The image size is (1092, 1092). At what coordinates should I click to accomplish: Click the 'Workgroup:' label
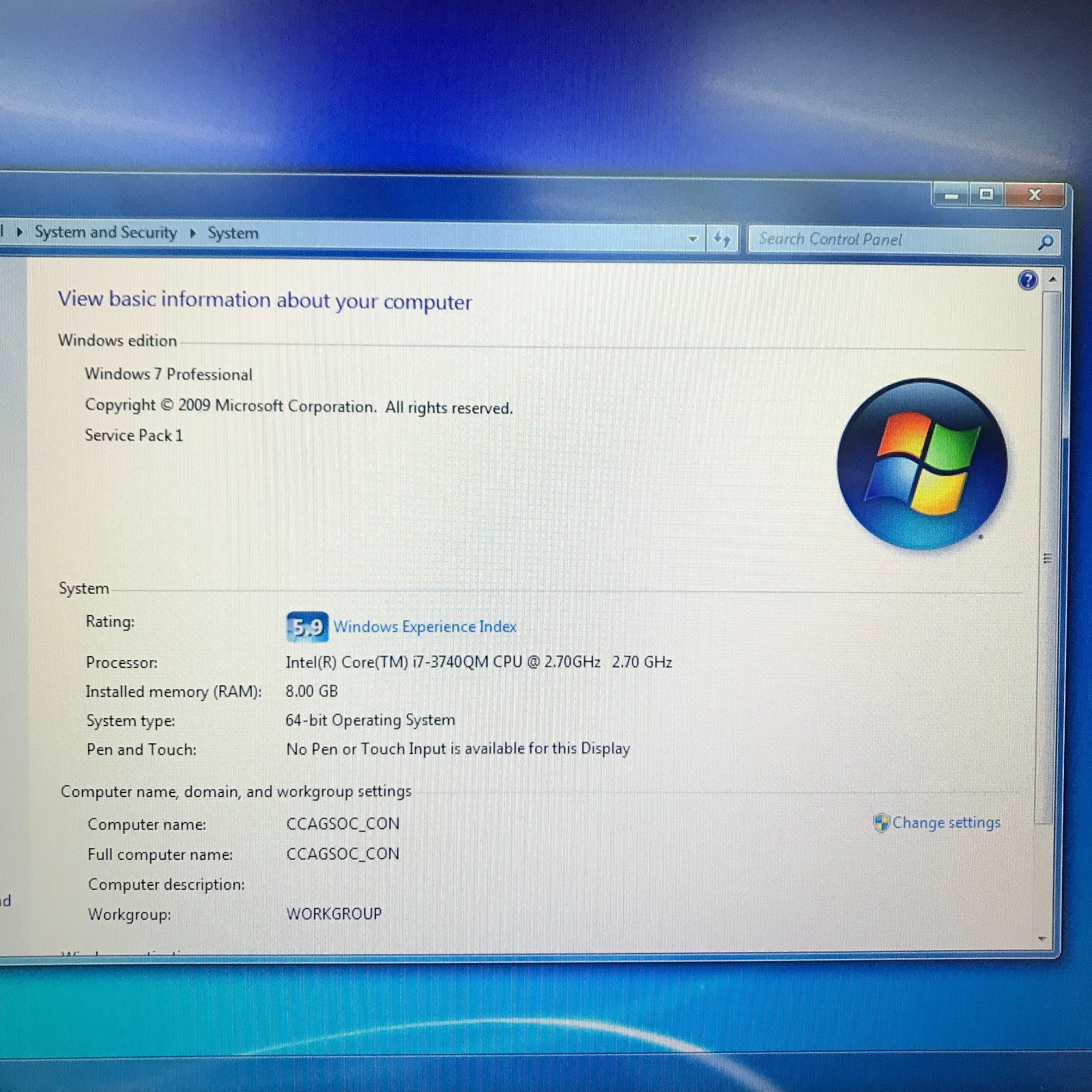point(130,915)
